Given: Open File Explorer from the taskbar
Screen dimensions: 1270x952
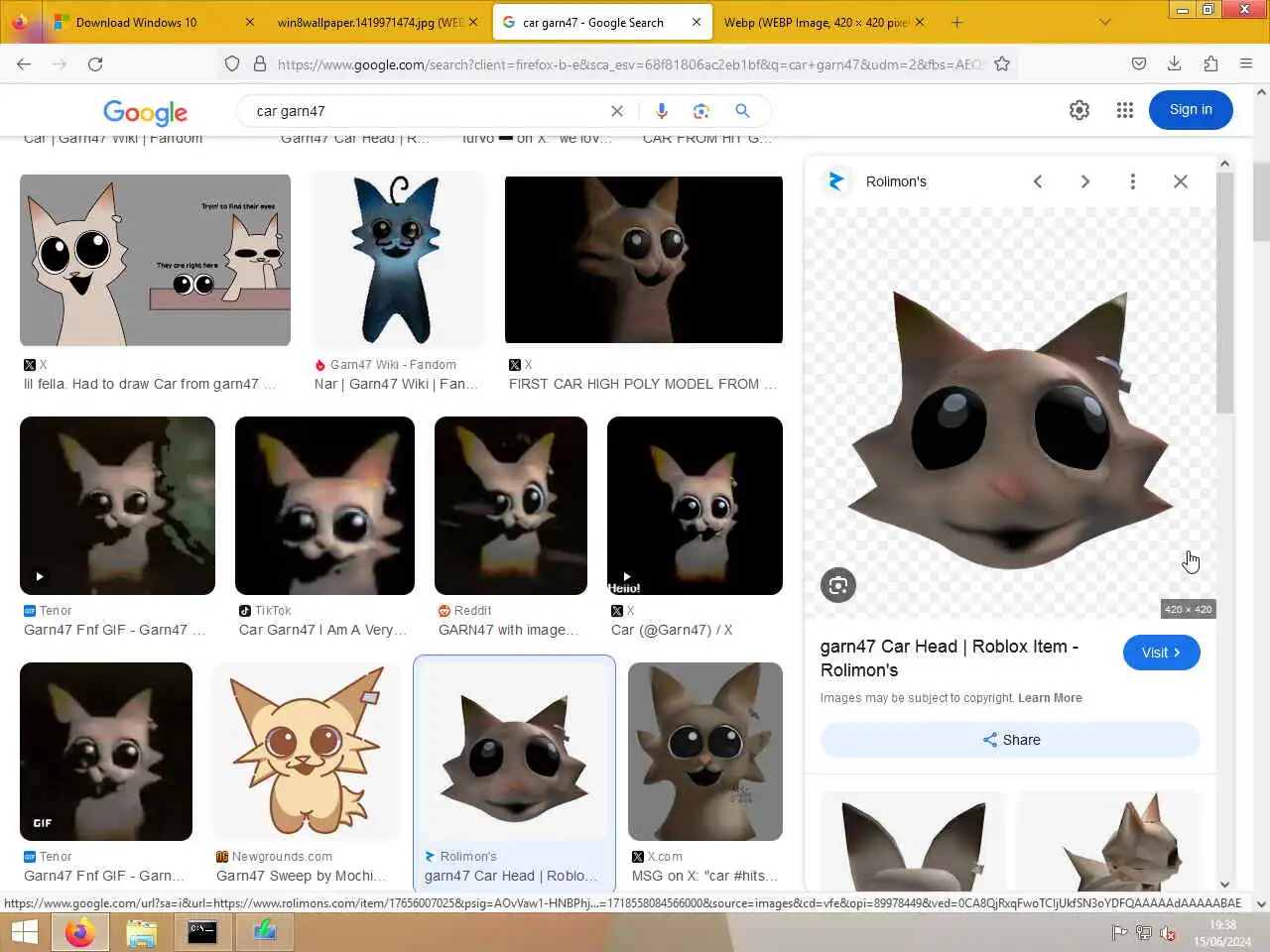Looking at the screenshot, I should coord(142,932).
